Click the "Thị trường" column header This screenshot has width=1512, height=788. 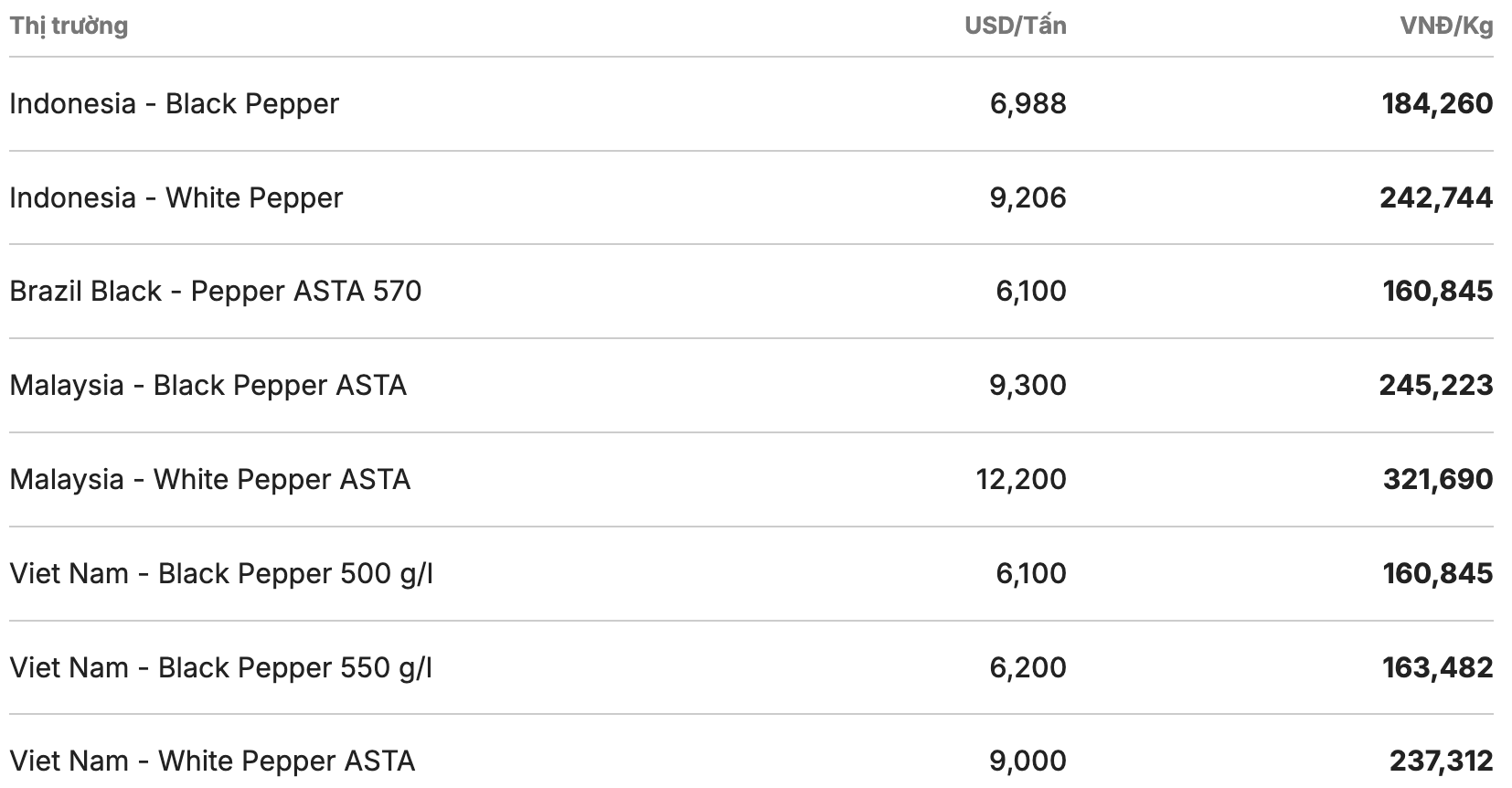[x=69, y=26]
